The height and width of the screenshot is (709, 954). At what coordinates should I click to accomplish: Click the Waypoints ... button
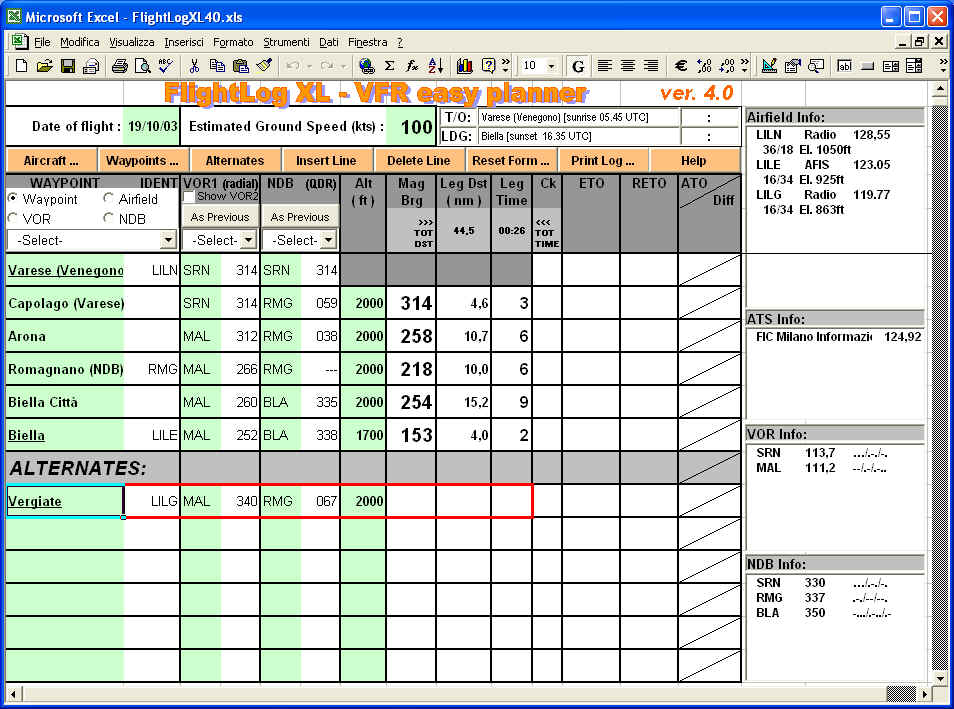point(142,161)
